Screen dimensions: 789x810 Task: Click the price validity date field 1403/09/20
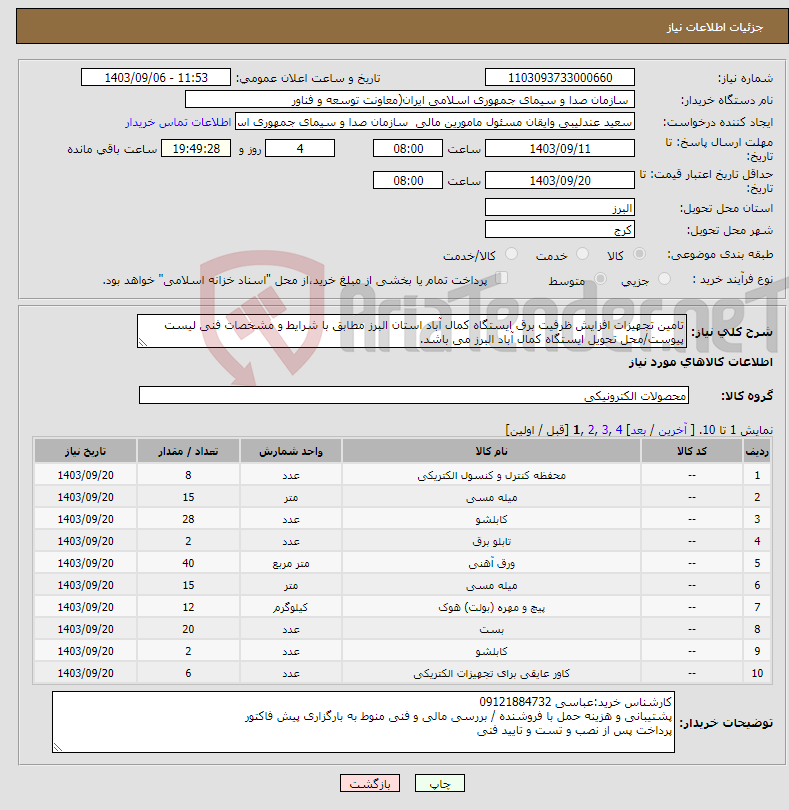[560, 181]
